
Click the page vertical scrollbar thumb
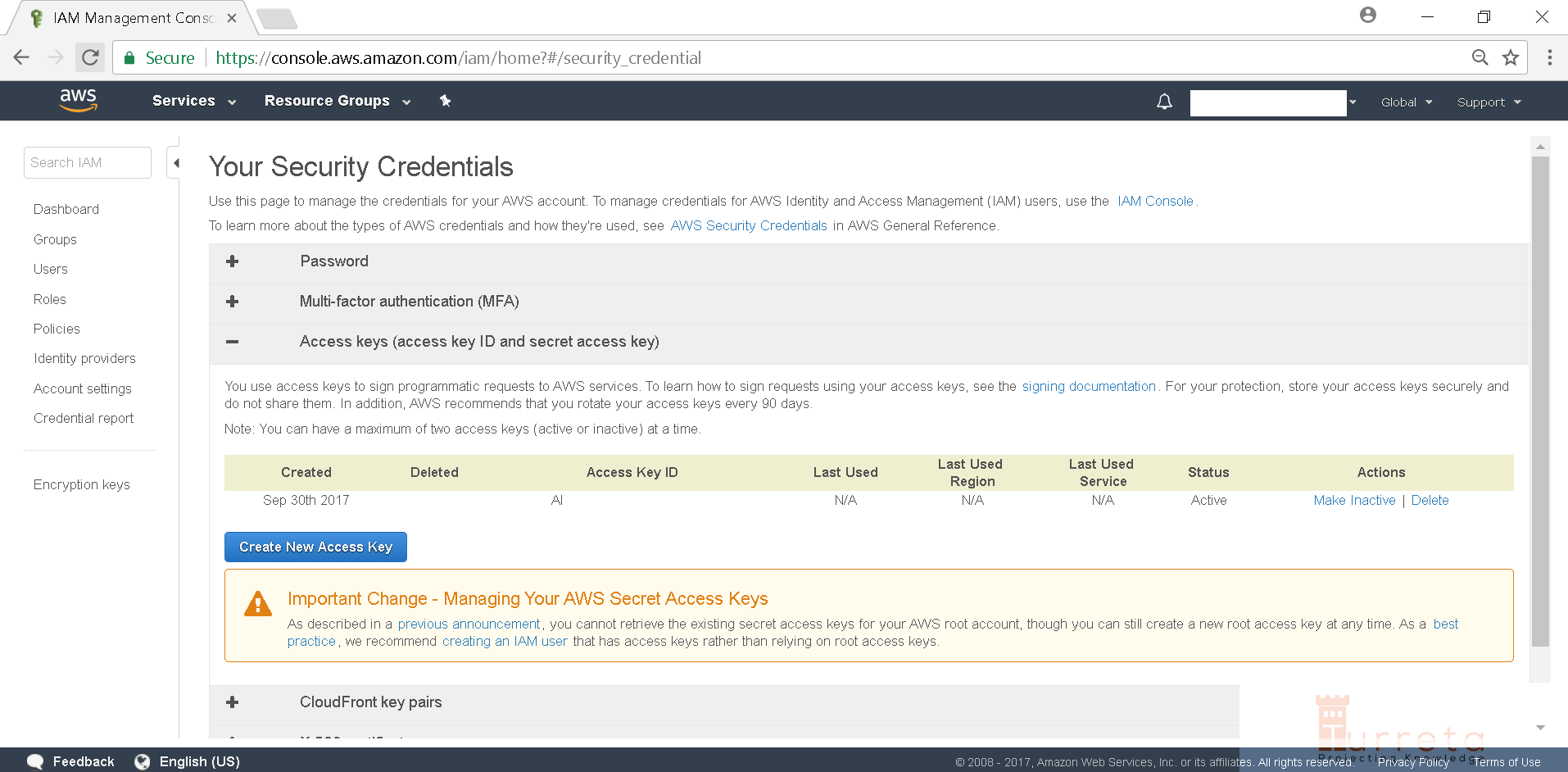[1540, 402]
